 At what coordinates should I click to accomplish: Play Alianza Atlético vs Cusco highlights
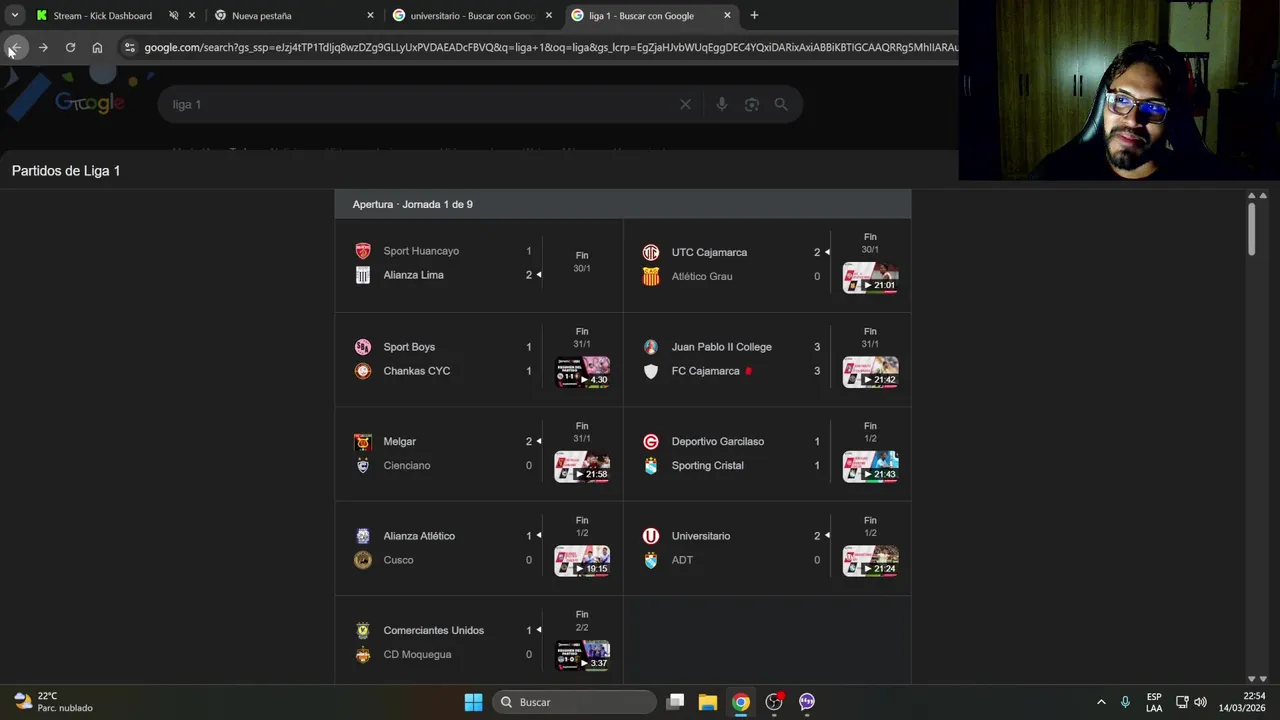tap(582, 561)
